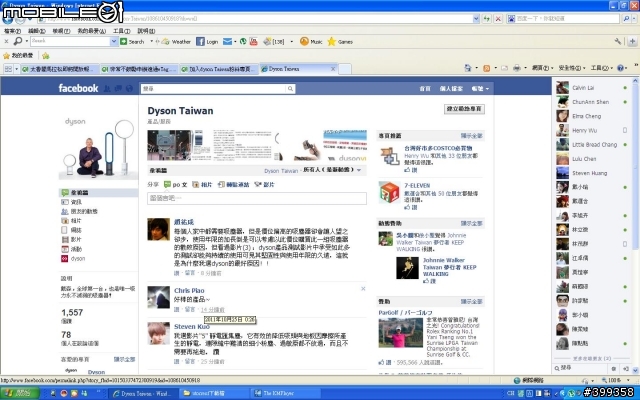
Task: Click the magnifier in Facebook search box
Action: pyautogui.click(x=290, y=89)
